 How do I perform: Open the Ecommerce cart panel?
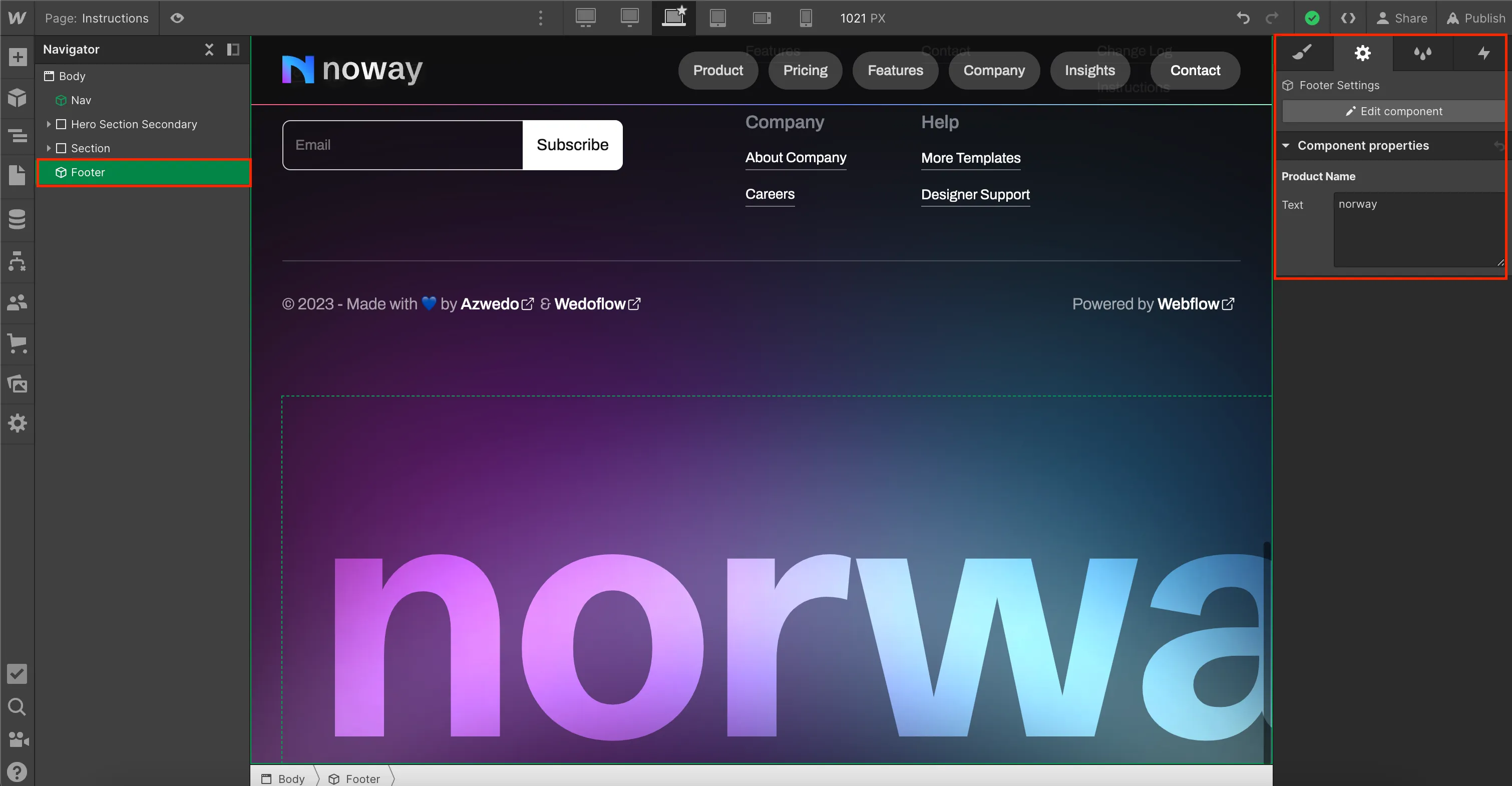17,343
